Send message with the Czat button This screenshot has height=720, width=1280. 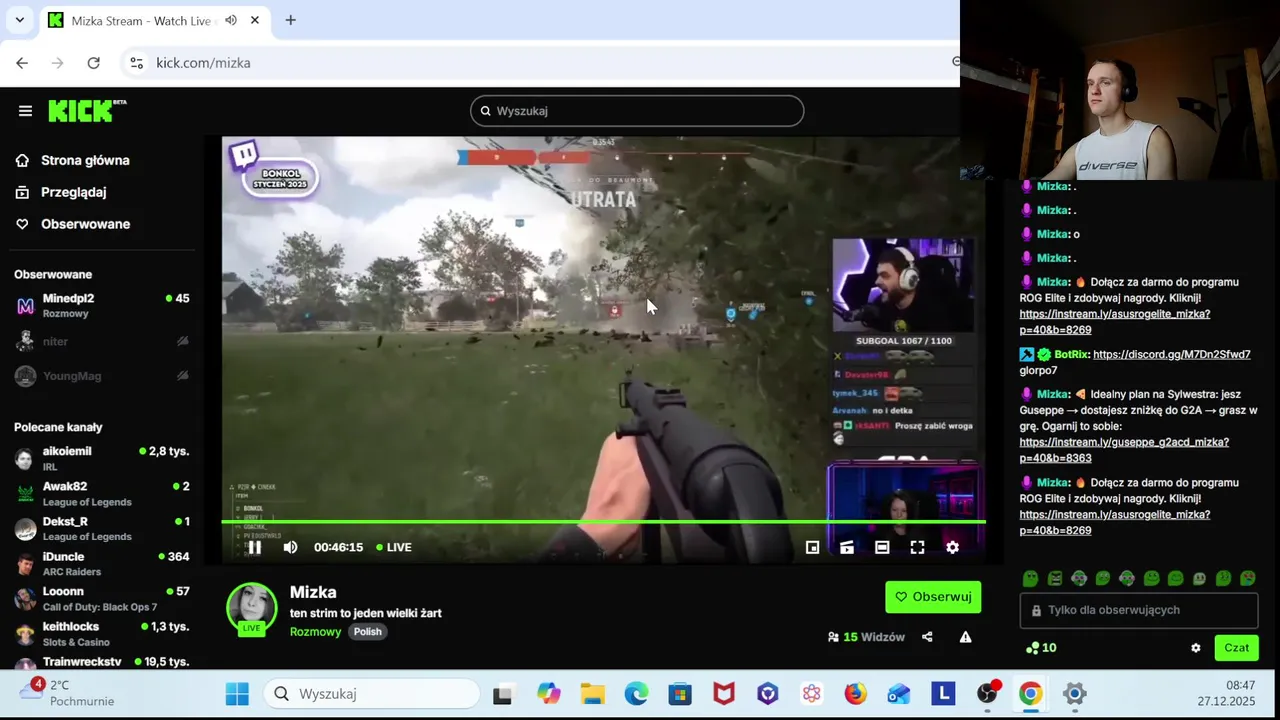point(1236,648)
